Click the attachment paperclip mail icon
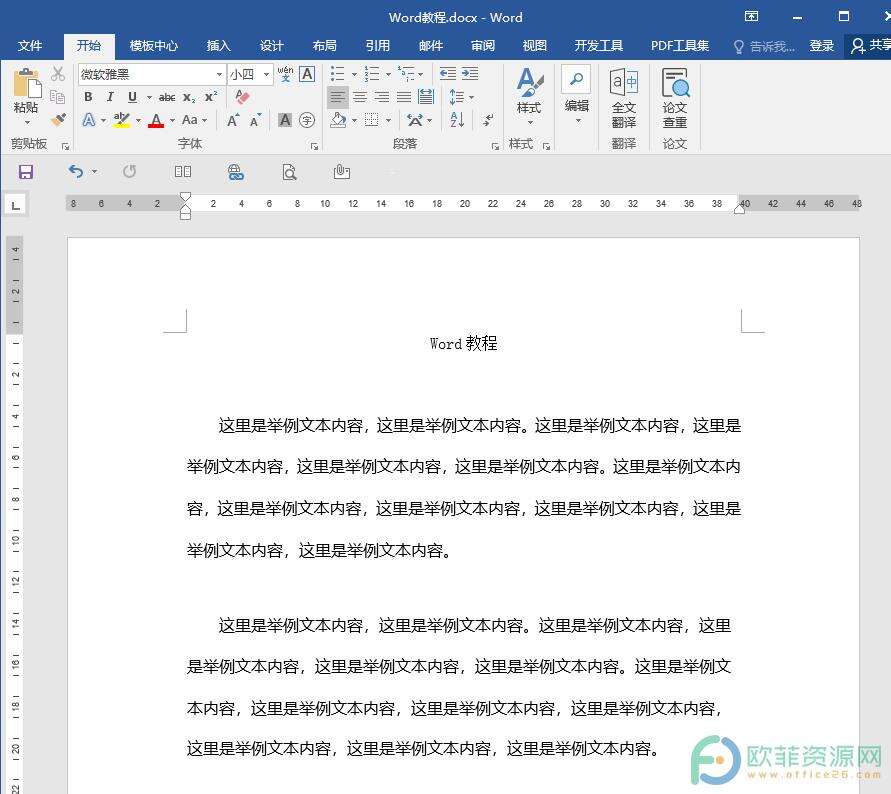The height and width of the screenshot is (794, 891). [342, 171]
